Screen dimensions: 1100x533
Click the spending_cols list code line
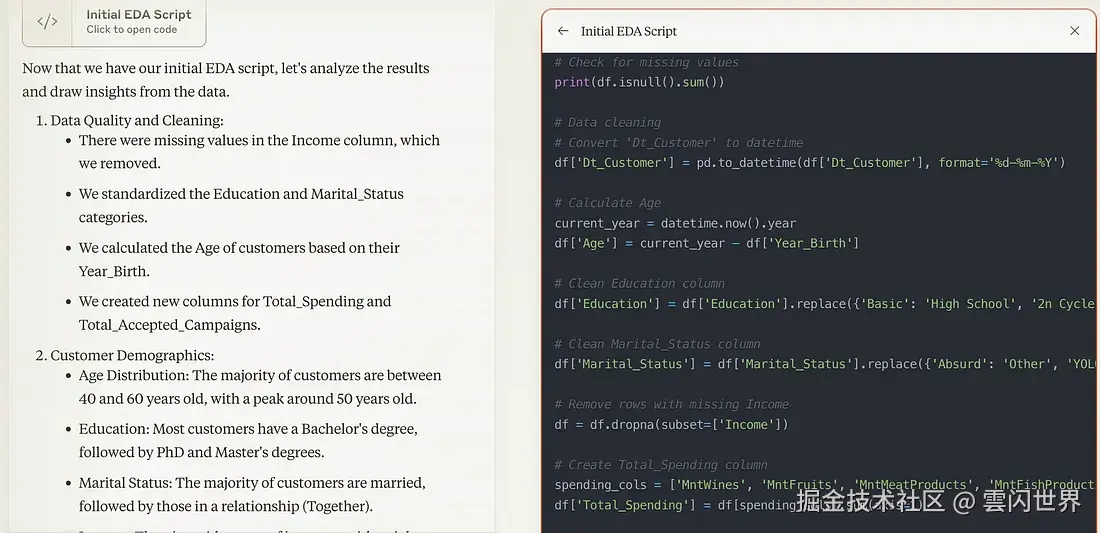(x=824, y=485)
